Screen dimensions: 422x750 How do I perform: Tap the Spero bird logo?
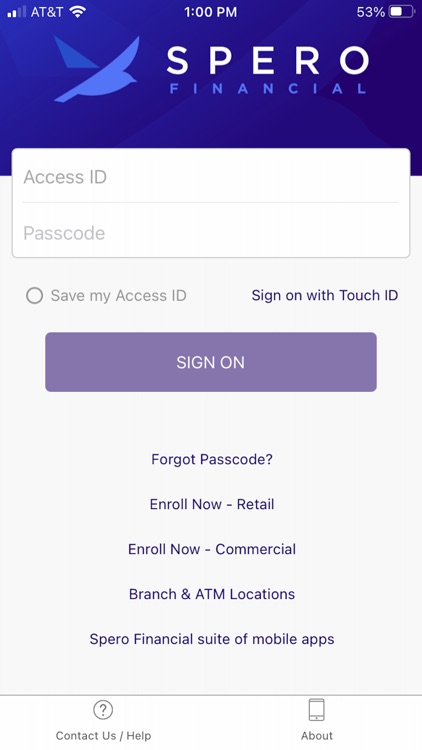pos(97,68)
